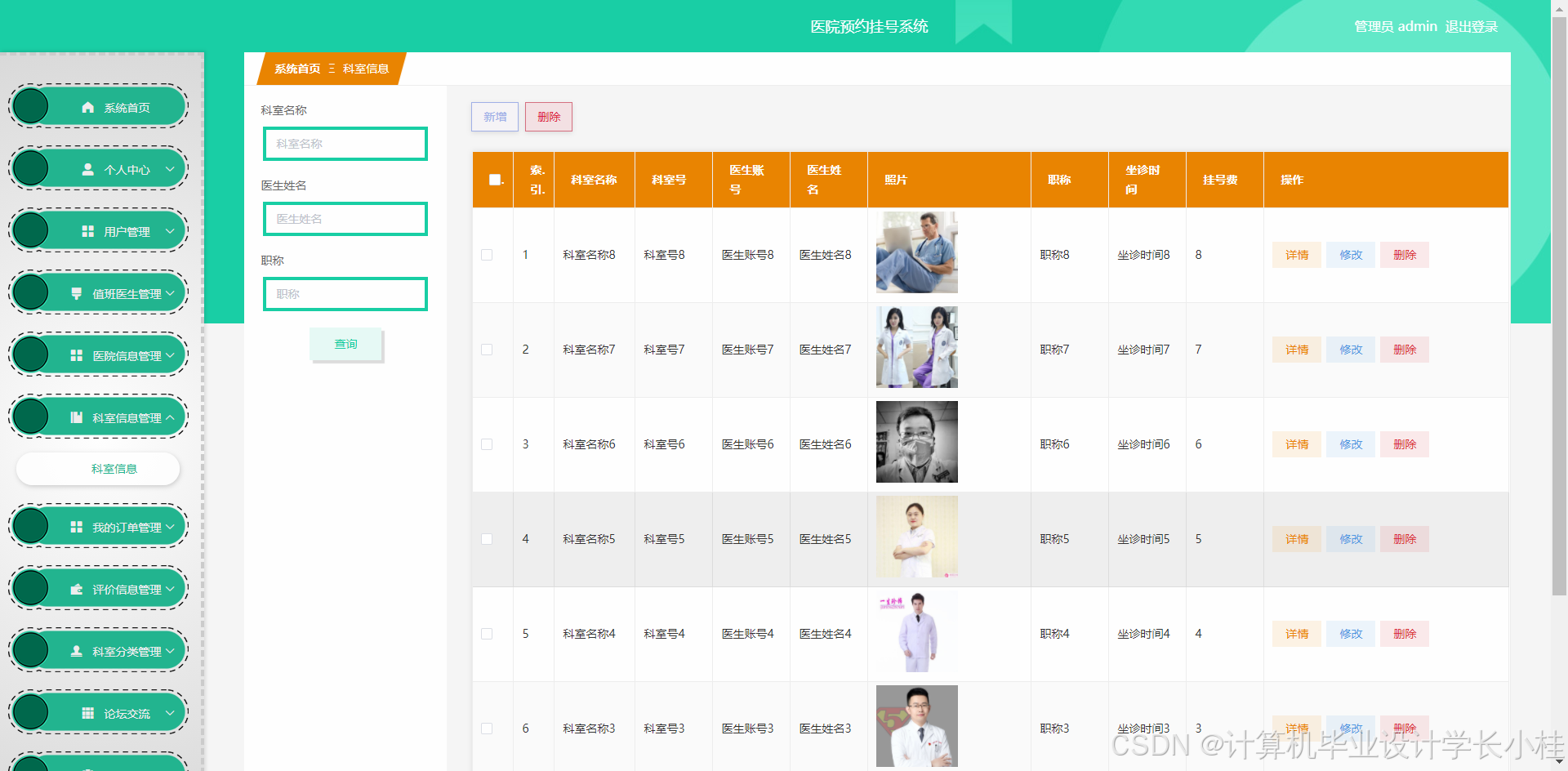The width and height of the screenshot is (1568, 771).
Task: Open the 论坛交流 sidebar menu
Action: click(x=99, y=713)
